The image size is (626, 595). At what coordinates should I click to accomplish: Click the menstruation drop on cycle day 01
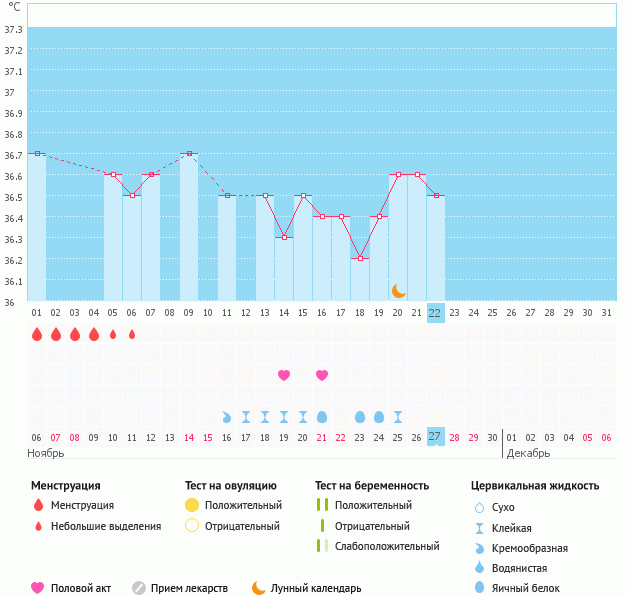point(37,334)
